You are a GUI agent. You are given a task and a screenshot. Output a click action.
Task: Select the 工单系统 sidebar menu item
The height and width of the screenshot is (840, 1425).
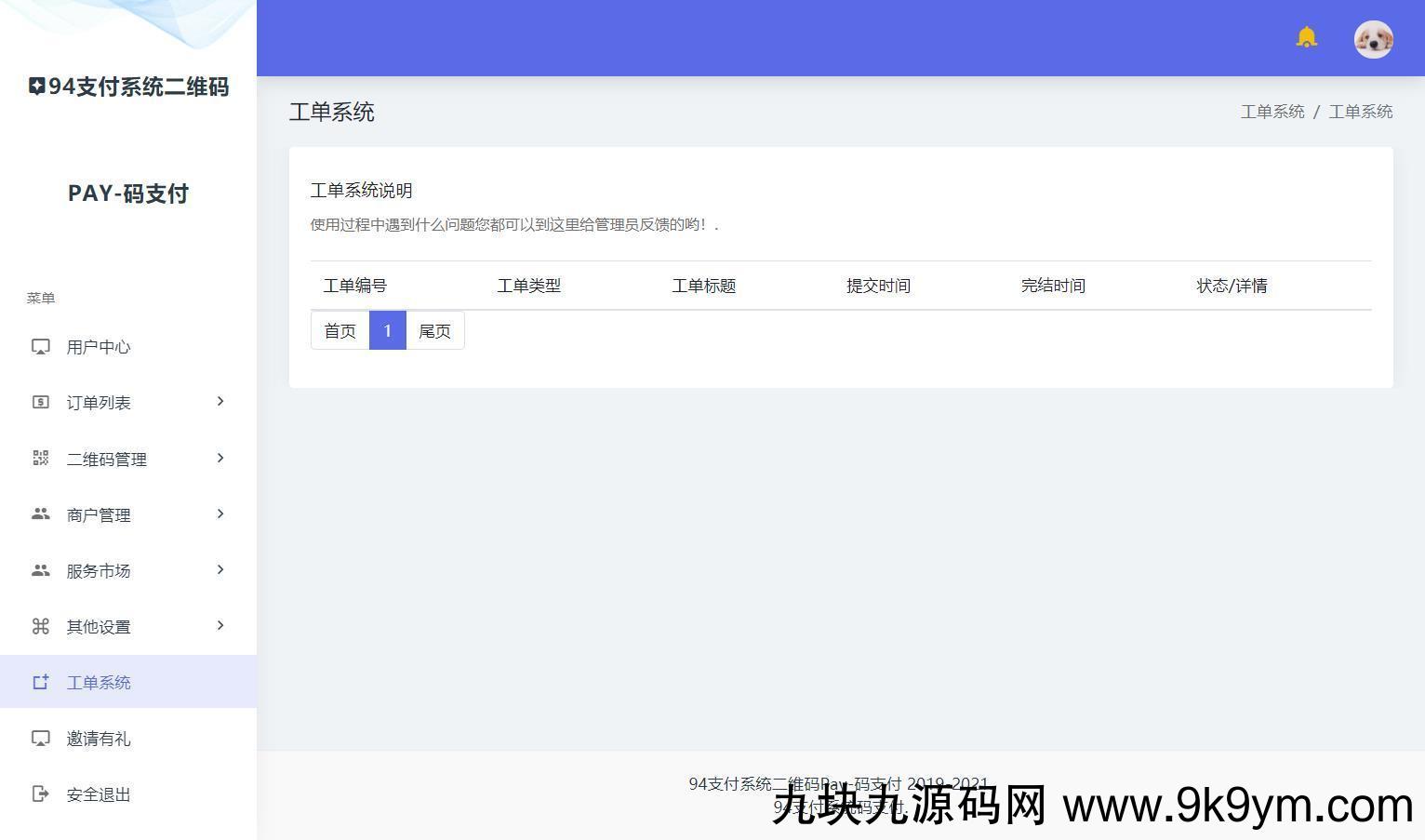pyautogui.click(x=99, y=683)
